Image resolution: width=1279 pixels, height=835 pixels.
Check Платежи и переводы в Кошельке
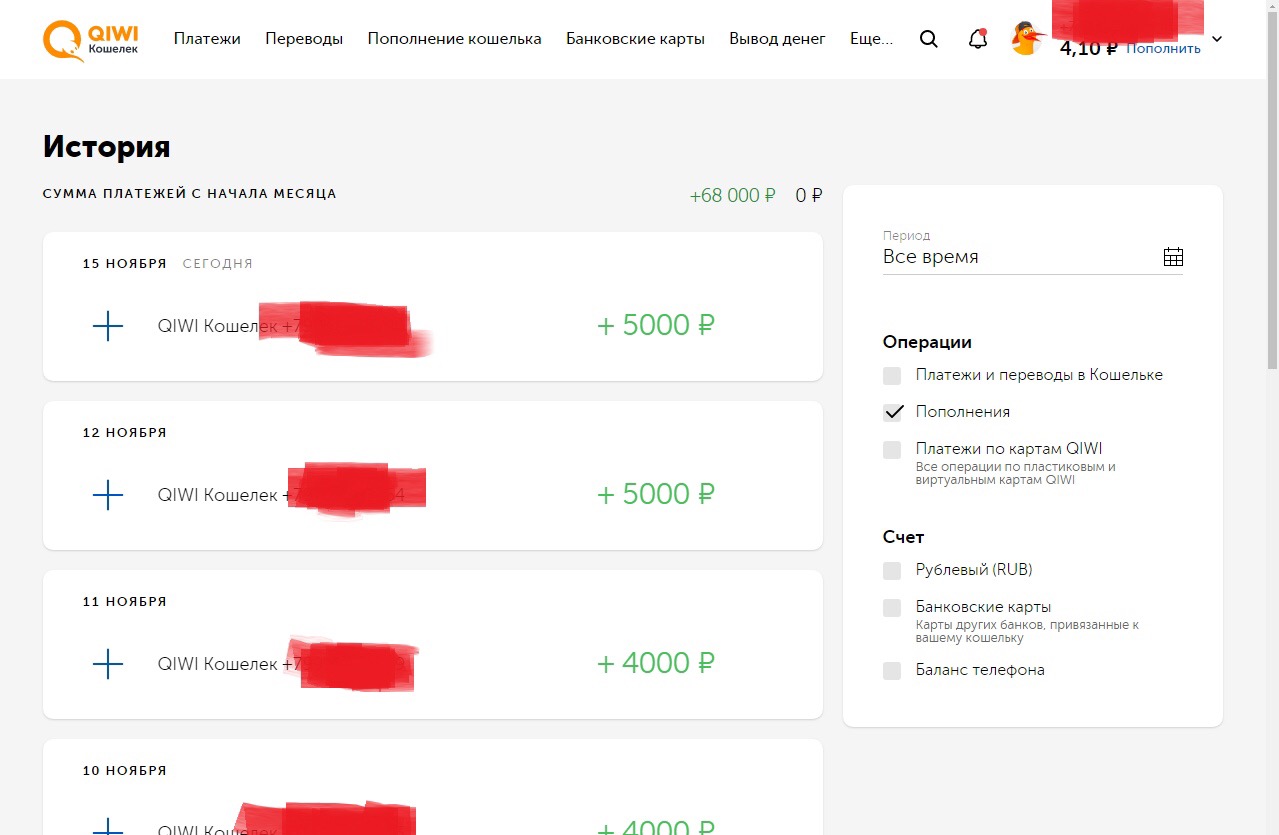[892, 376]
